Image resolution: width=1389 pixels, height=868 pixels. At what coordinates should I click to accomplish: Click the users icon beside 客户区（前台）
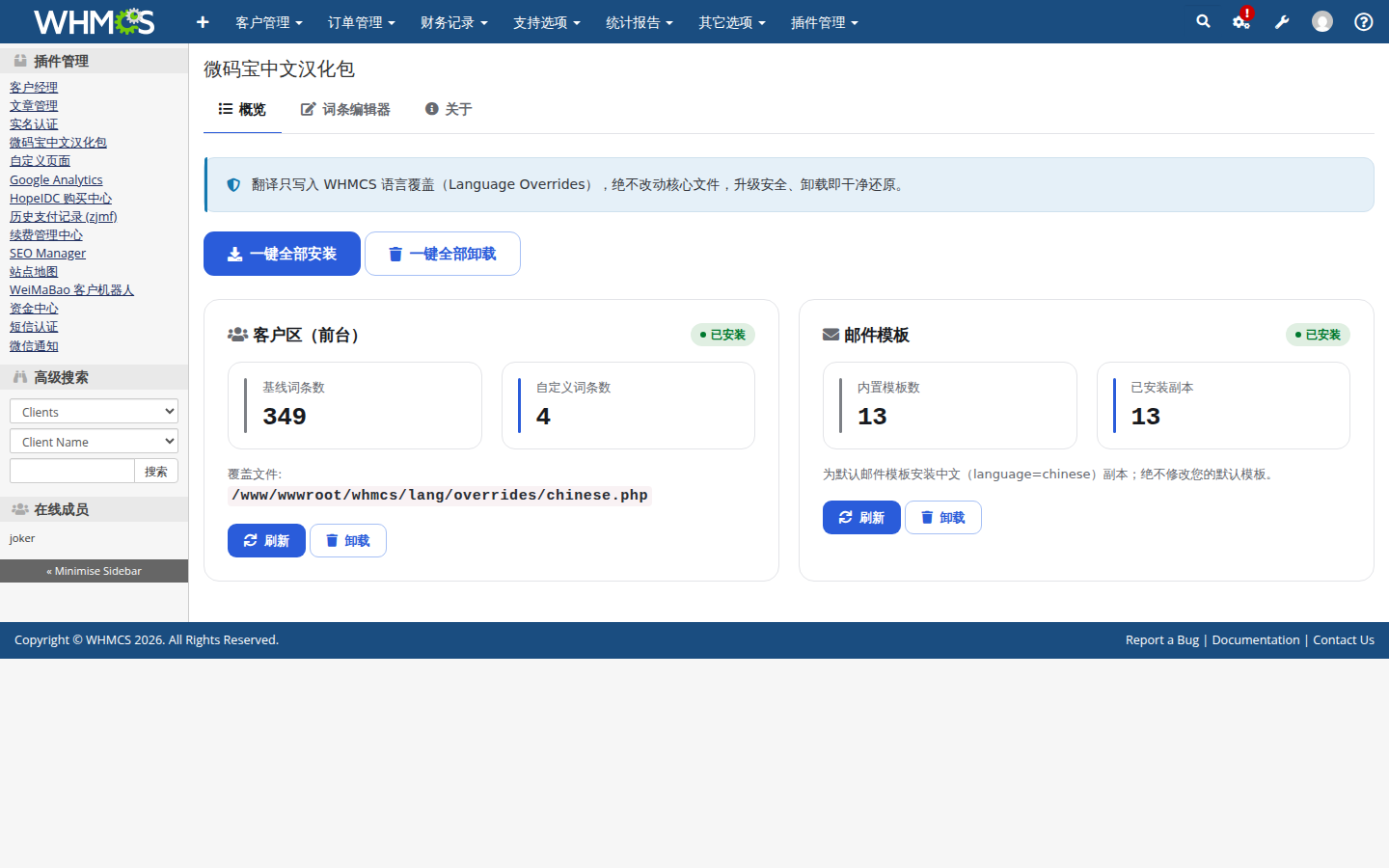pyautogui.click(x=237, y=335)
